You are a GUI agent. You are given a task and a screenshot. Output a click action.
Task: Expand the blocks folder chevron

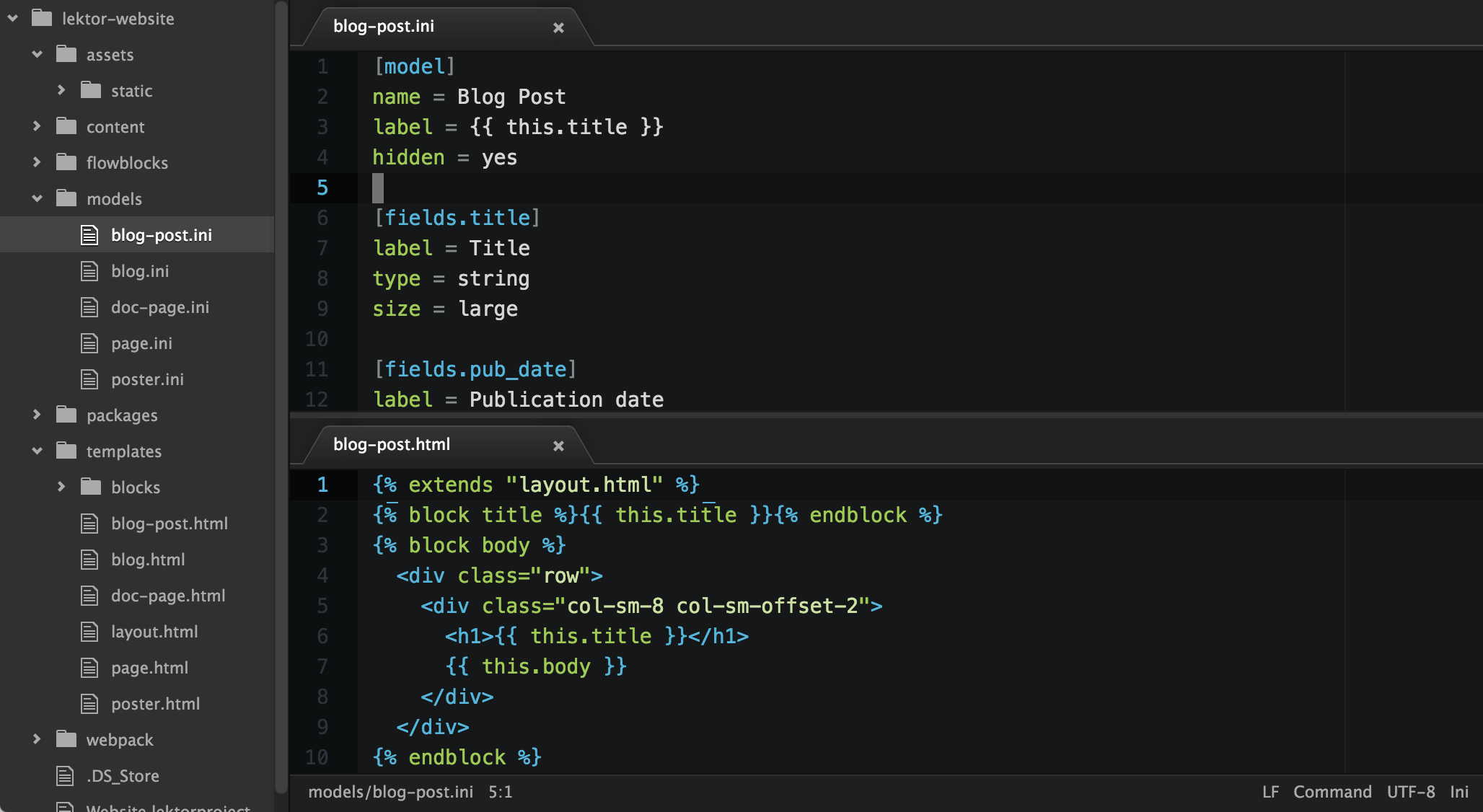(x=62, y=487)
